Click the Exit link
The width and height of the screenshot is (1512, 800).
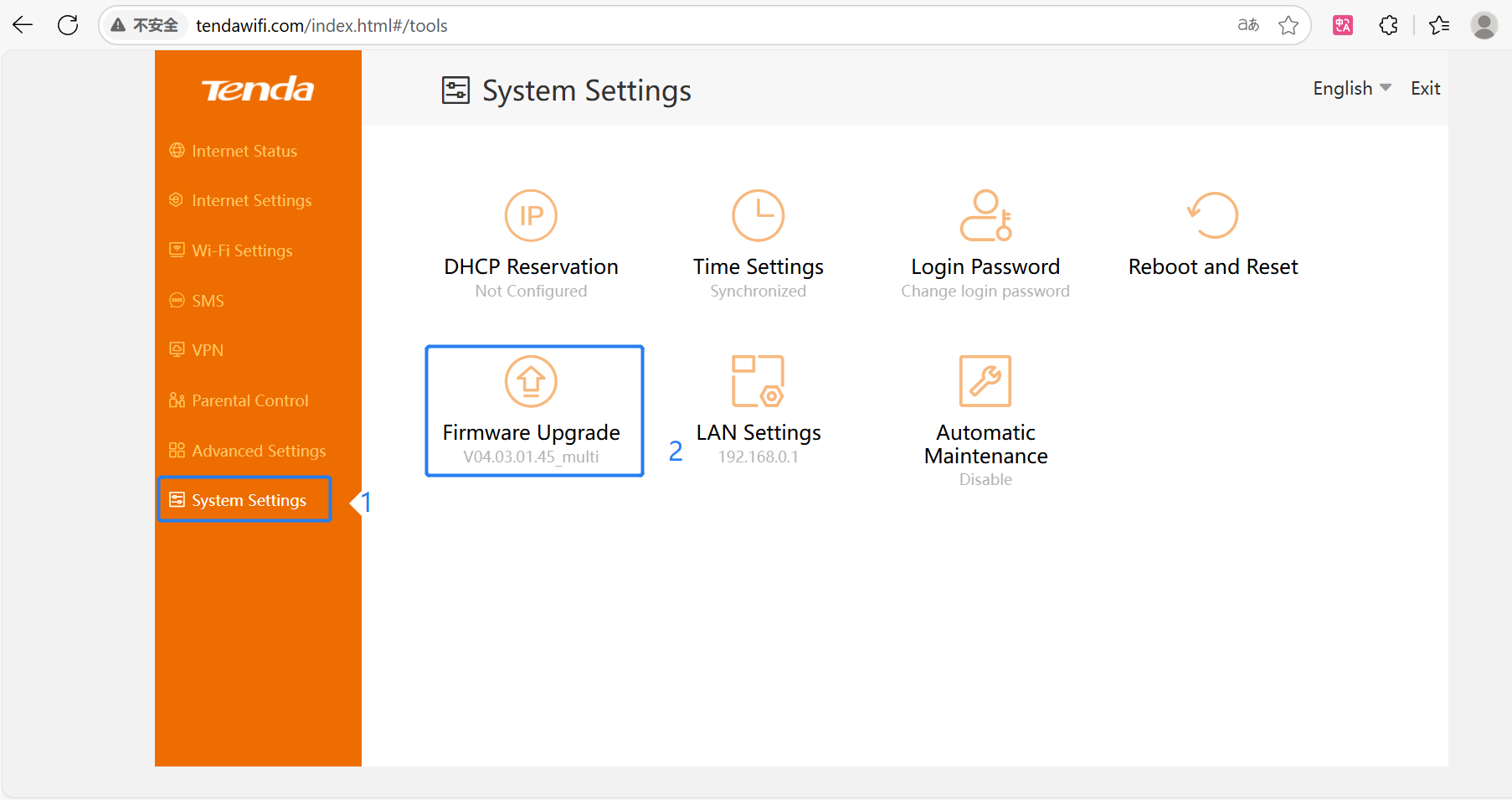[1425, 89]
